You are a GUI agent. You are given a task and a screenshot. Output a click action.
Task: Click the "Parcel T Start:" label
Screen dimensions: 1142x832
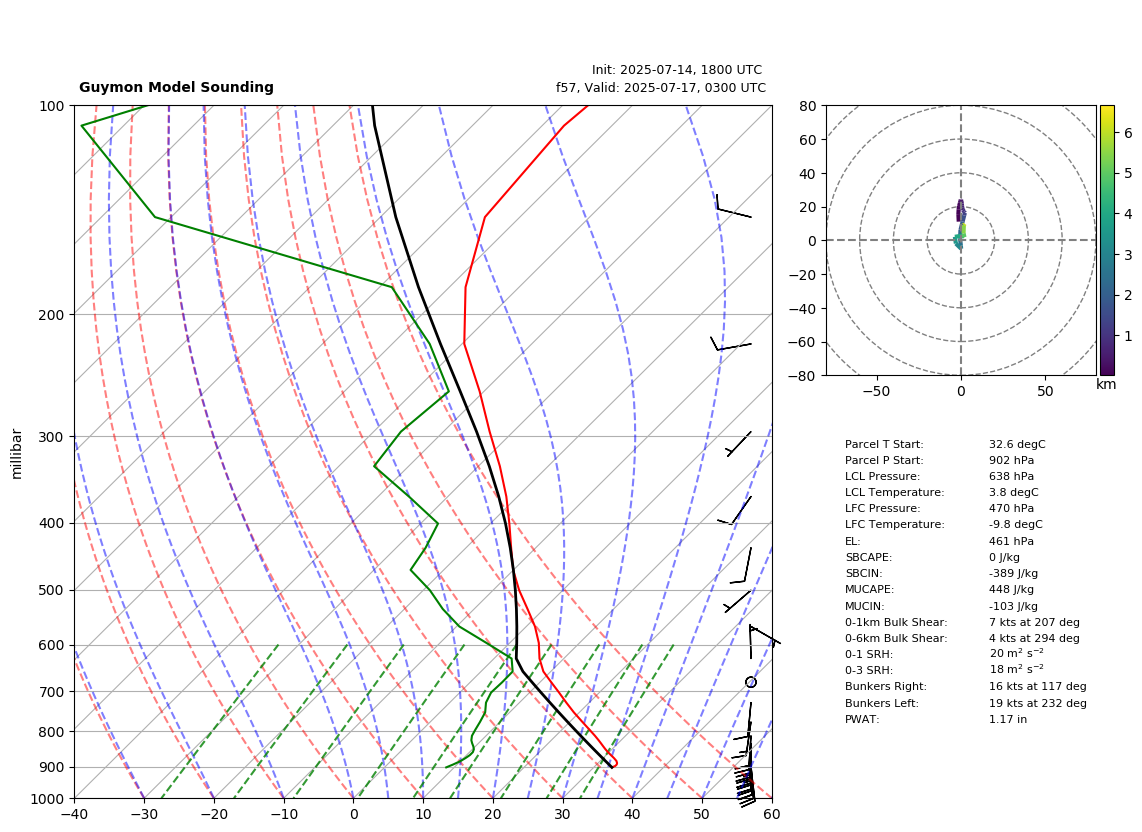click(883, 444)
